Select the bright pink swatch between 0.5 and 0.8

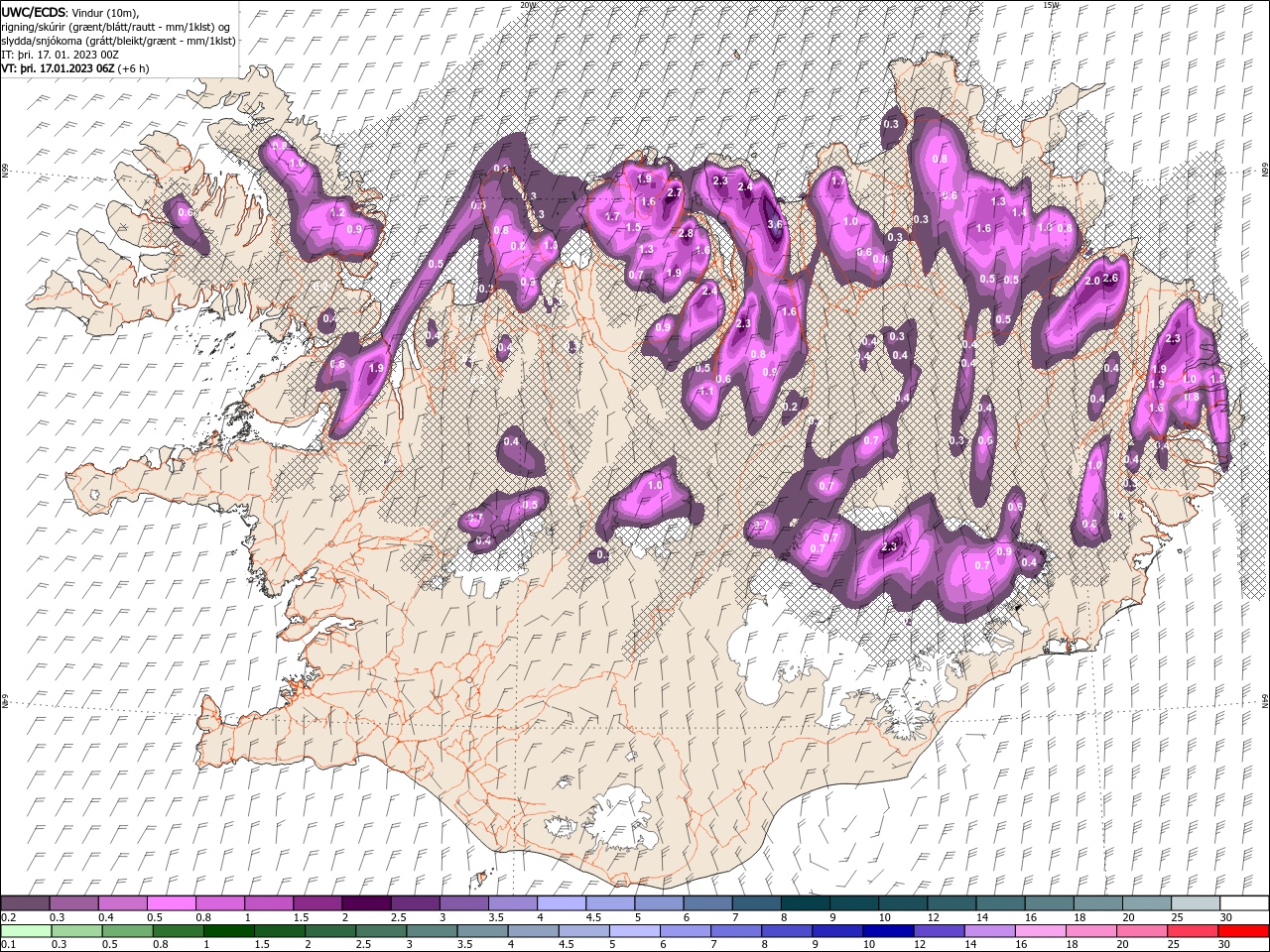point(172,903)
